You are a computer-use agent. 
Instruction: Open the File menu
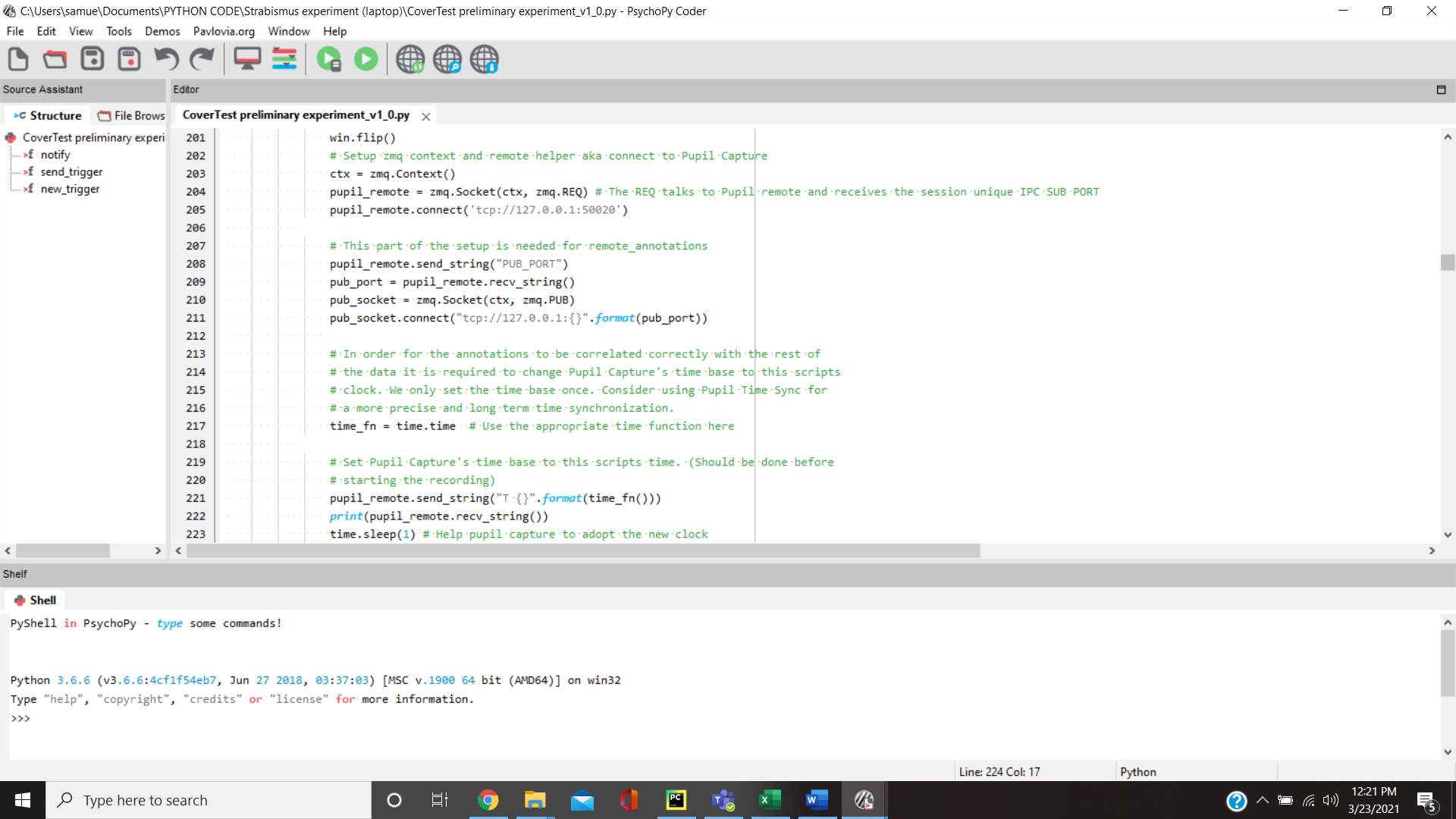[15, 31]
